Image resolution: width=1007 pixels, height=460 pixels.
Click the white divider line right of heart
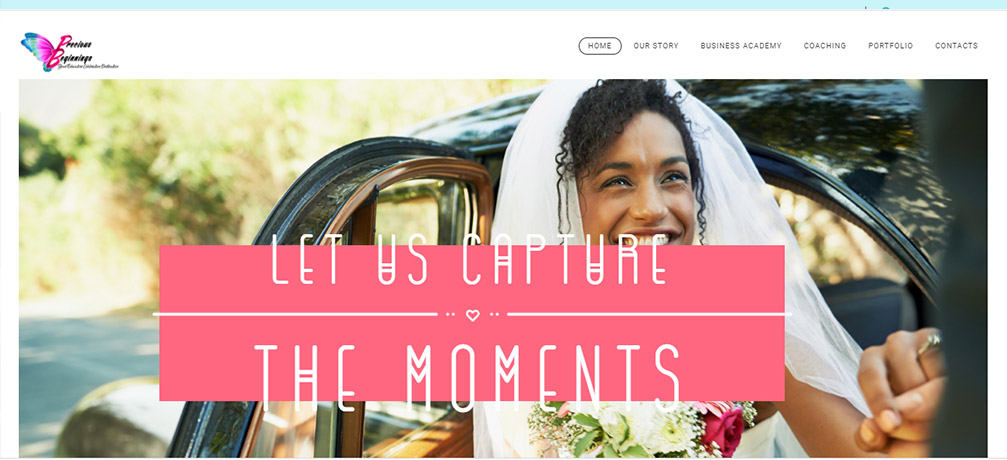pyautogui.click(x=649, y=314)
